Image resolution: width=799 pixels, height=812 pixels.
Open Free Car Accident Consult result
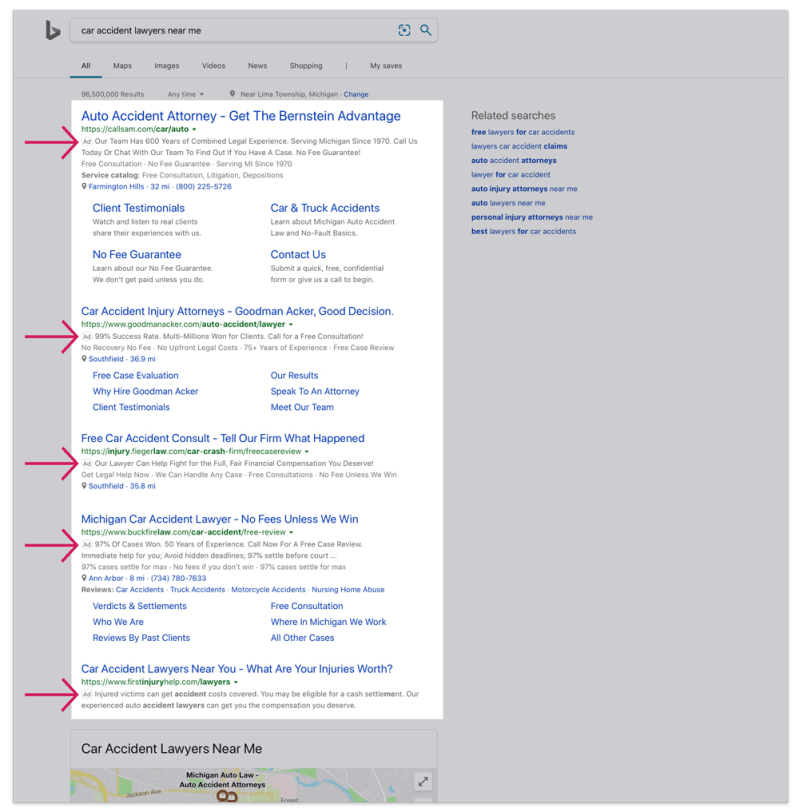pos(223,438)
